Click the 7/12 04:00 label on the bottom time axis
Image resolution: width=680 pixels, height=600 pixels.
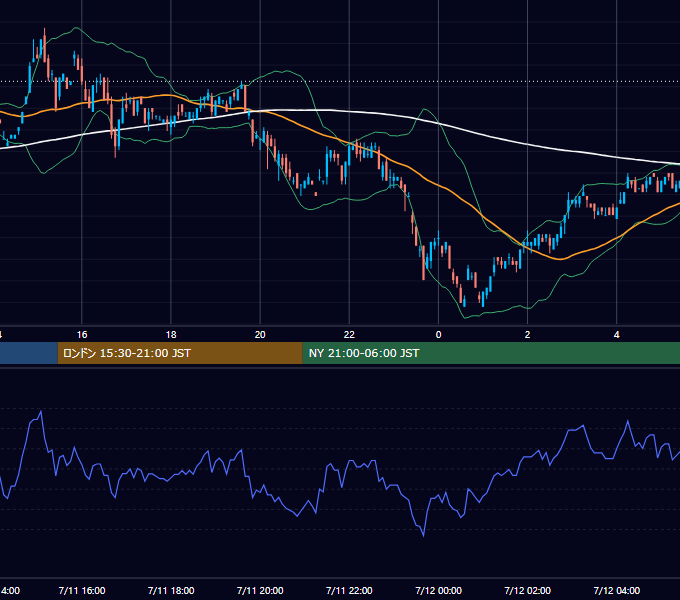pyautogui.click(x=617, y=590)
